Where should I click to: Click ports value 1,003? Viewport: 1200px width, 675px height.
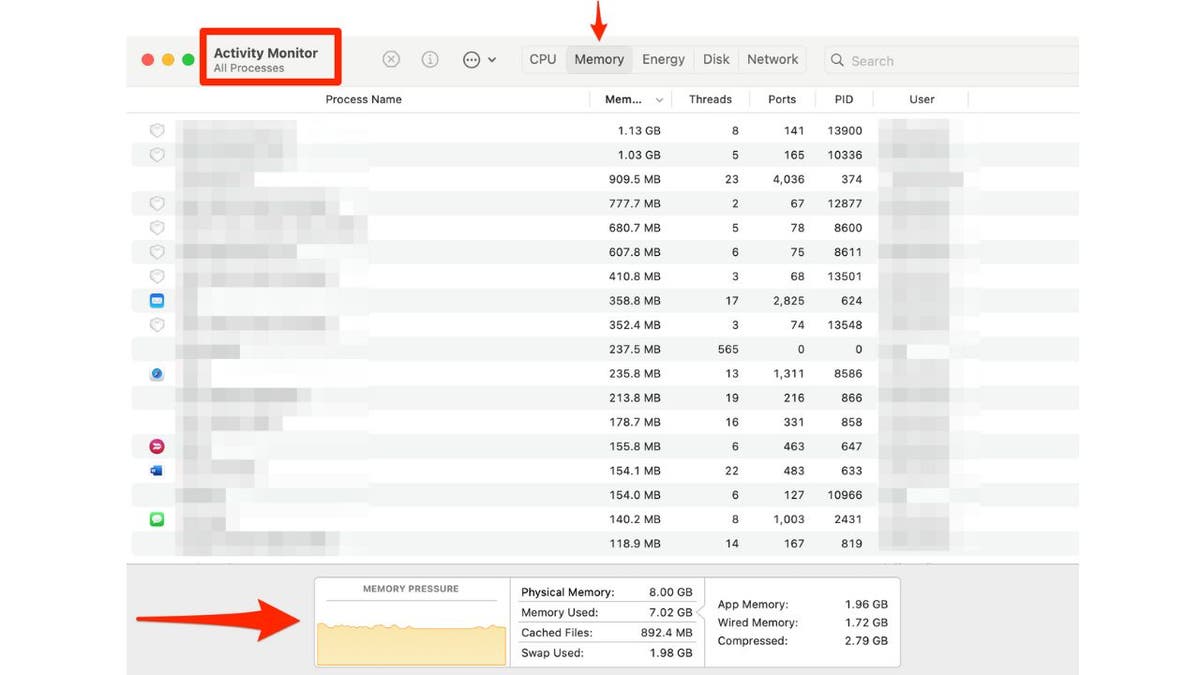(x=788, y=520)
